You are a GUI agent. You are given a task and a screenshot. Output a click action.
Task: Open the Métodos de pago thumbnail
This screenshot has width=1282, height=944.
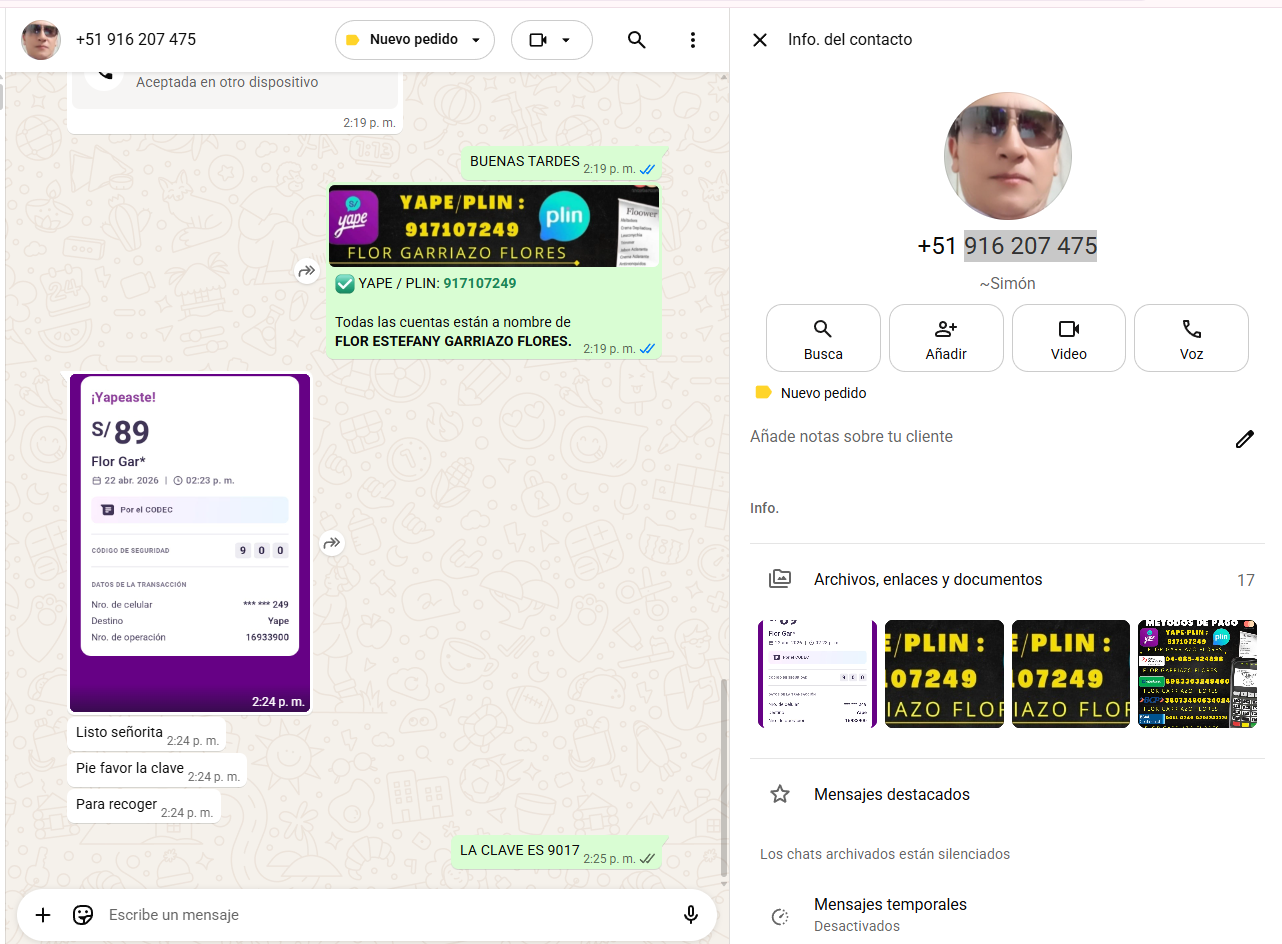[x=1197, y=674]
